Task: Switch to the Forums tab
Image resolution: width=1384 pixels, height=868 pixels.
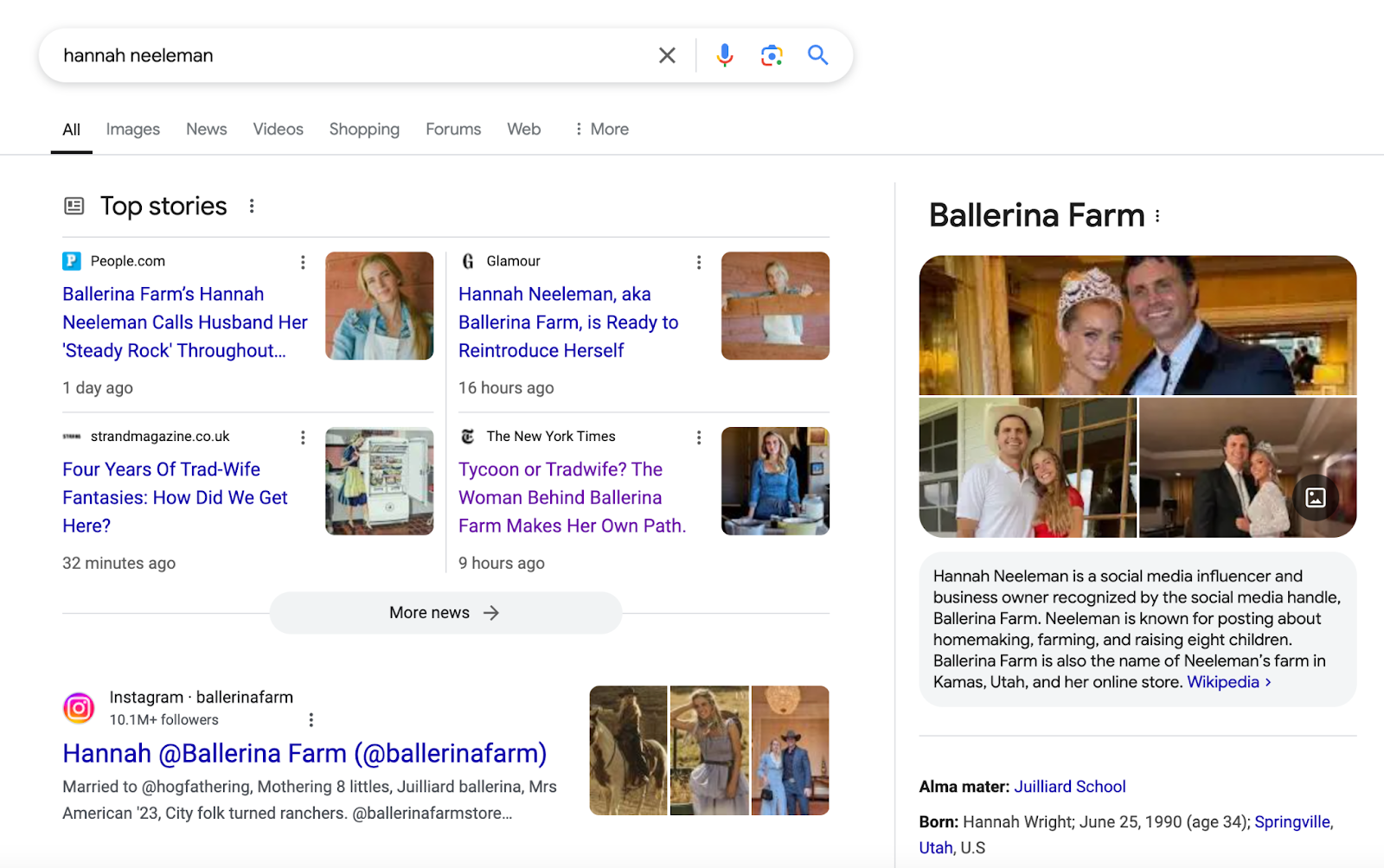Action: (453, 129)
